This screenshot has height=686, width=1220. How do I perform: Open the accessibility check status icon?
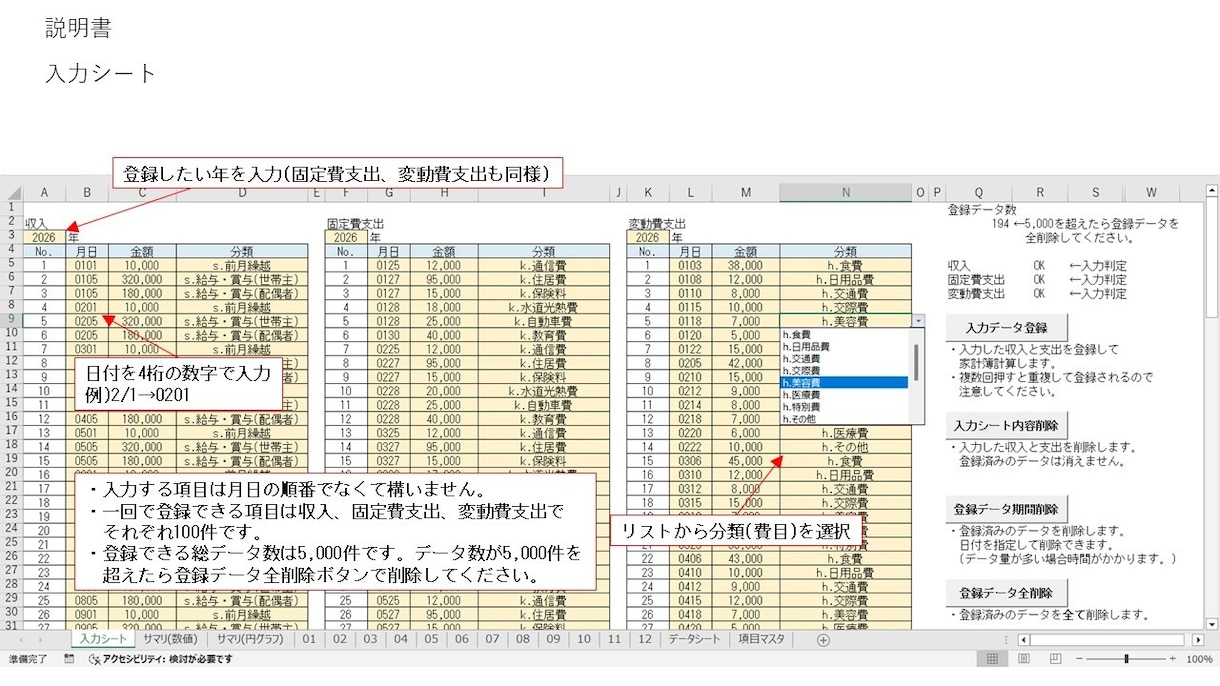coord(95,659)
